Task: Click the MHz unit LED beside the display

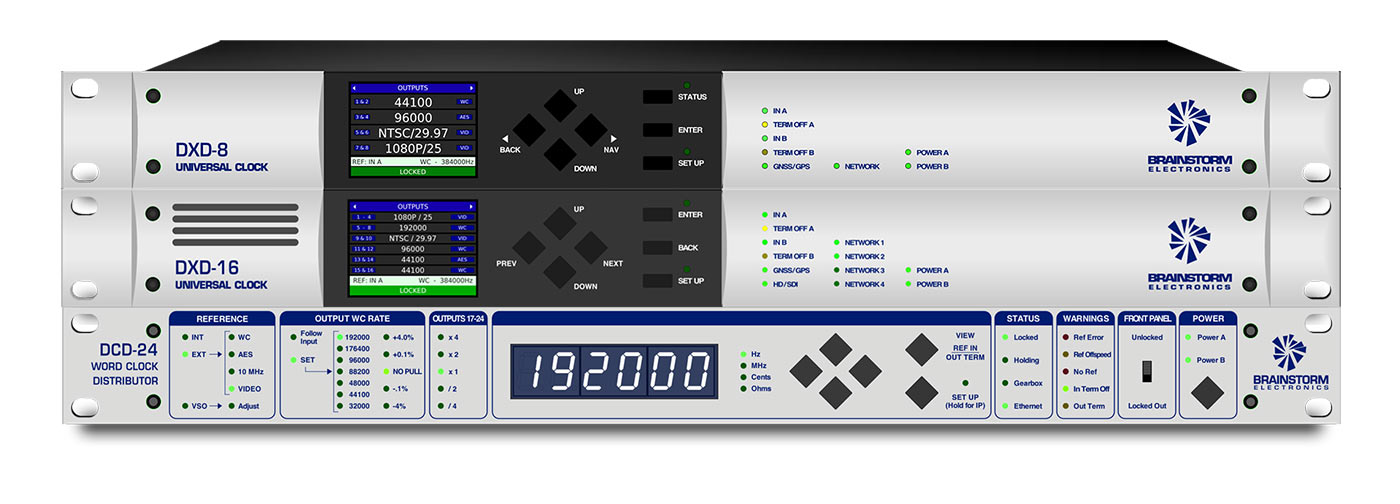Action: (742, 365)
